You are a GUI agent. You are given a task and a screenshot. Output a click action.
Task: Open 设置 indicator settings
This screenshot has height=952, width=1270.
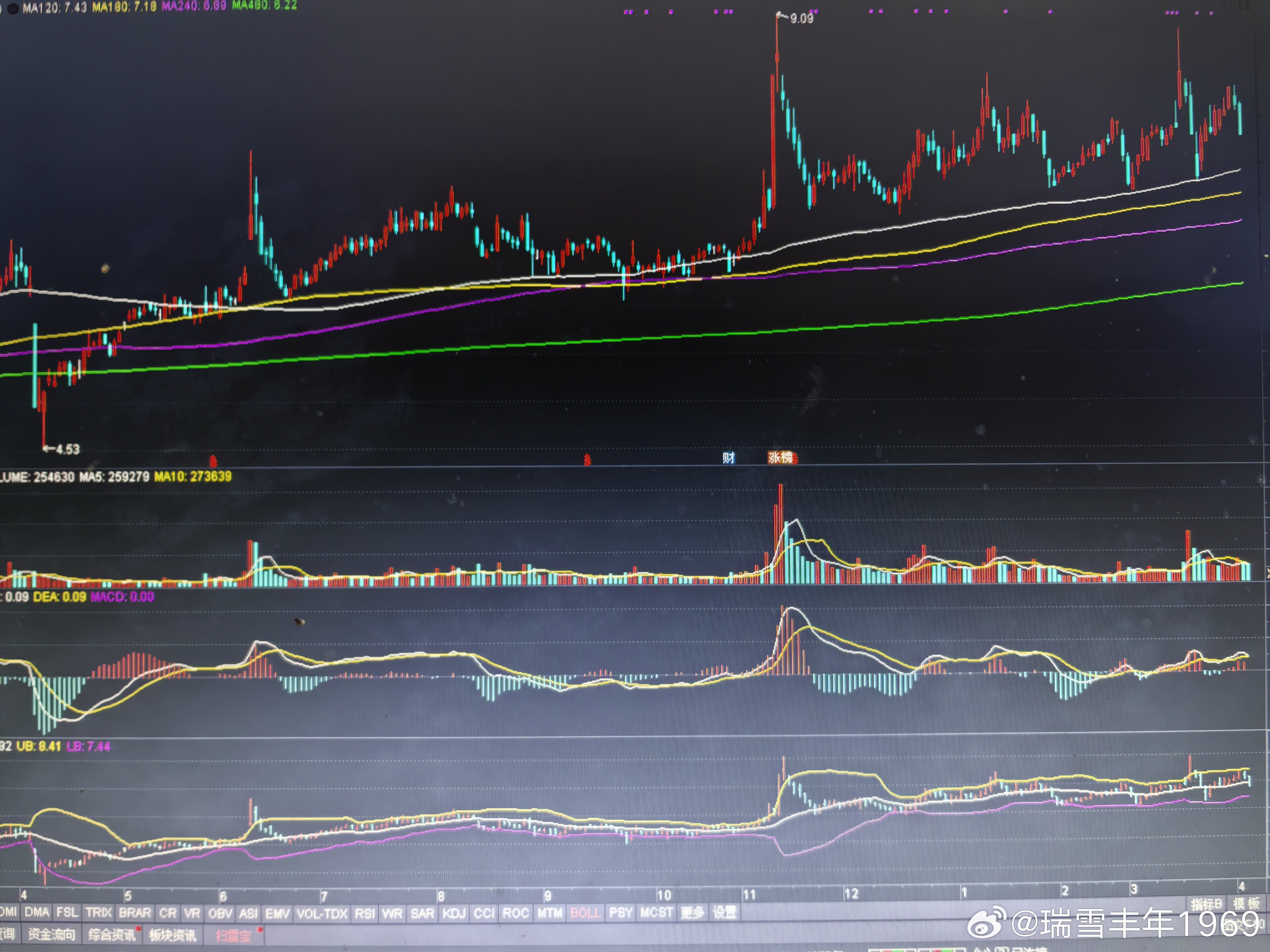click(x=724, y=912)
